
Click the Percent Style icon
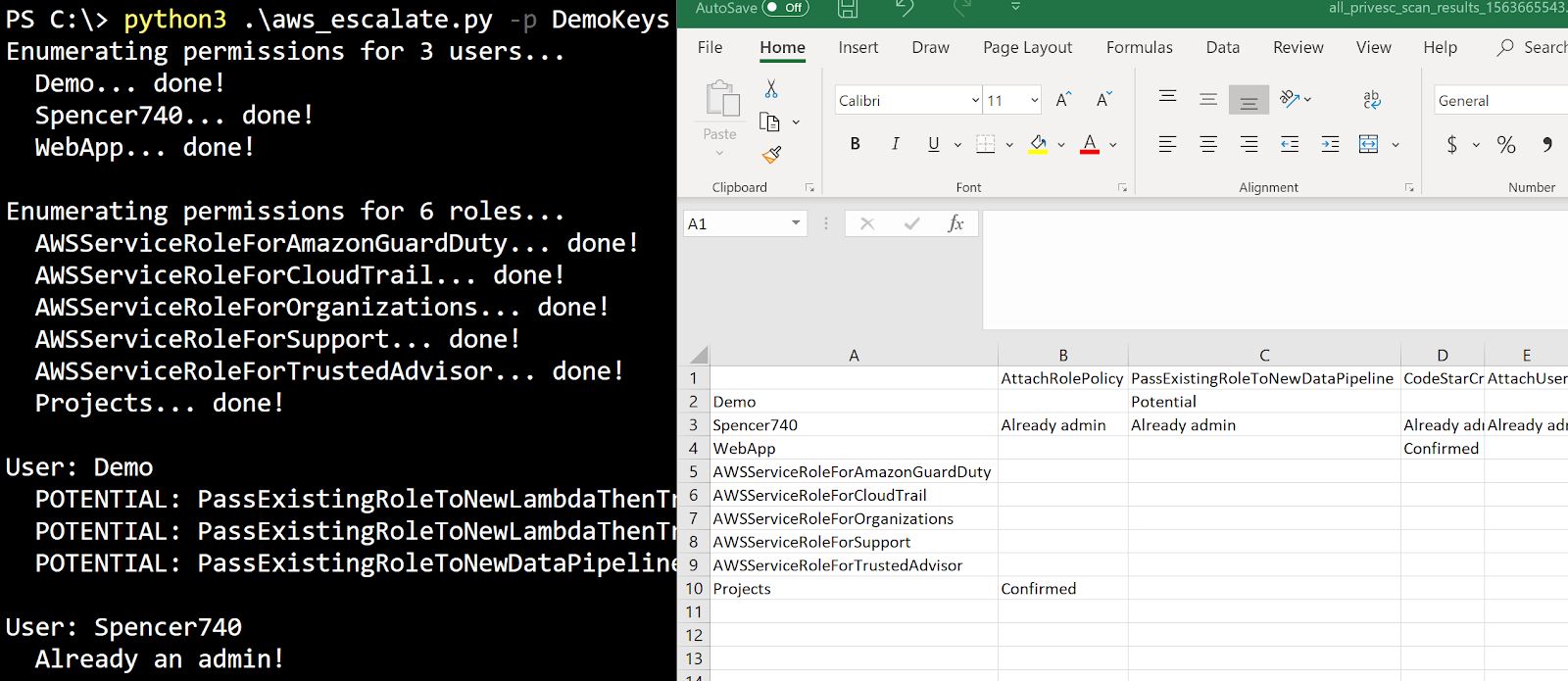pyautogui.click(x=1506, y=145)
